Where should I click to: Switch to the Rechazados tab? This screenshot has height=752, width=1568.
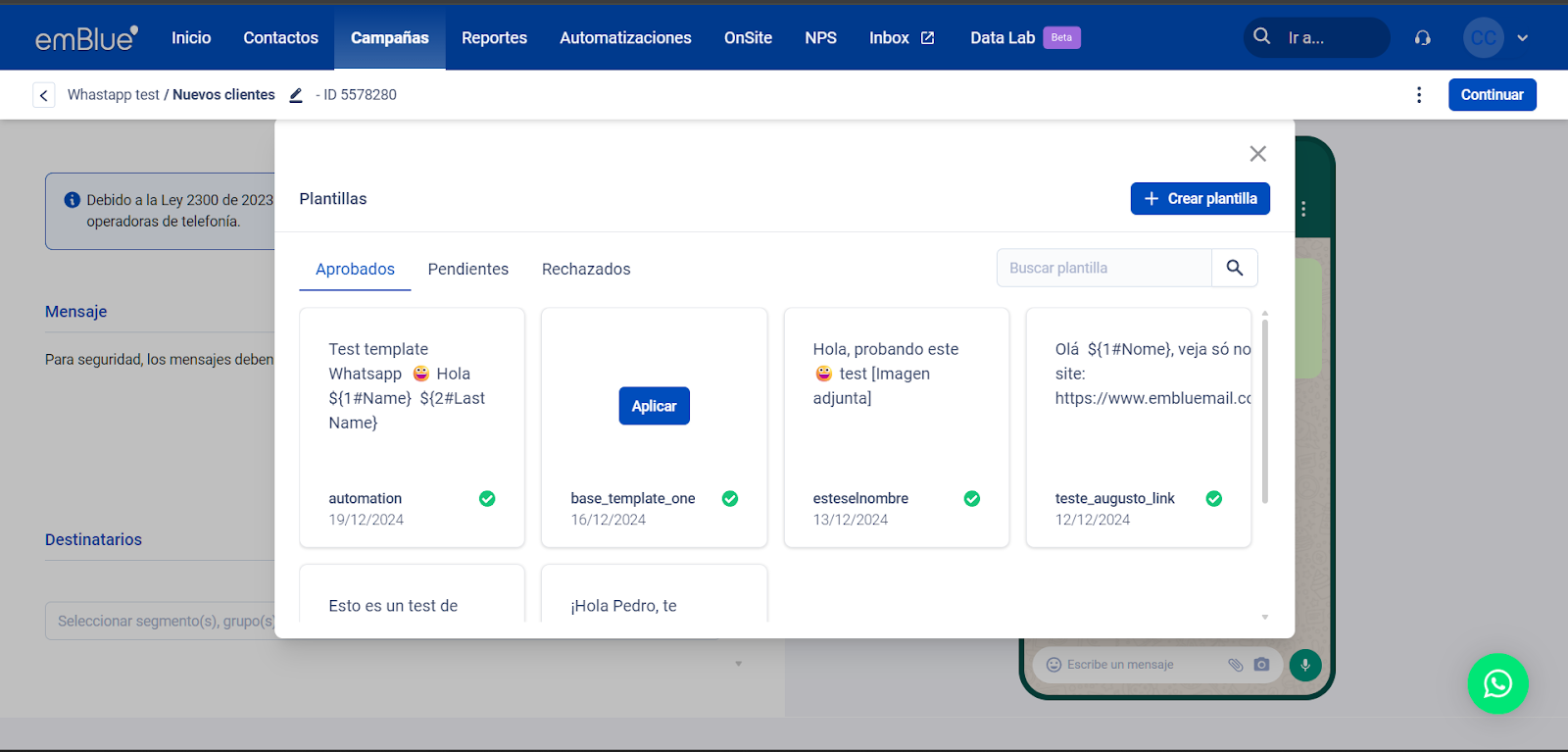[x=586, y=270]
